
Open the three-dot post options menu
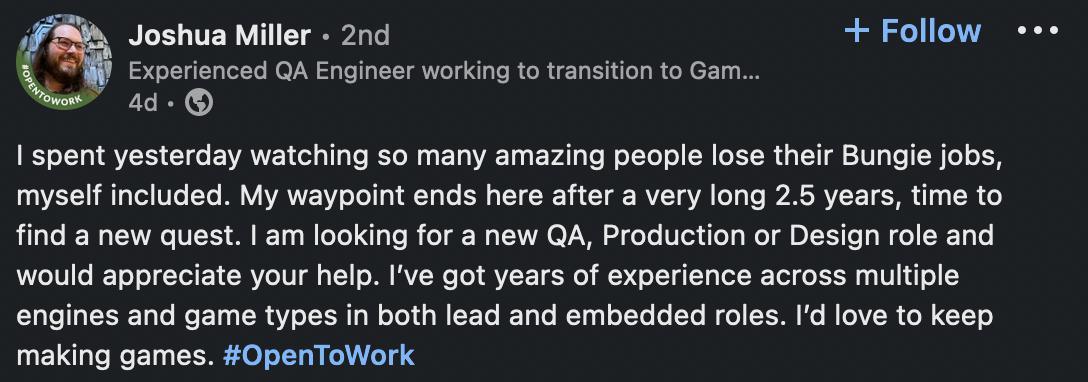(x=1038, y=31)
